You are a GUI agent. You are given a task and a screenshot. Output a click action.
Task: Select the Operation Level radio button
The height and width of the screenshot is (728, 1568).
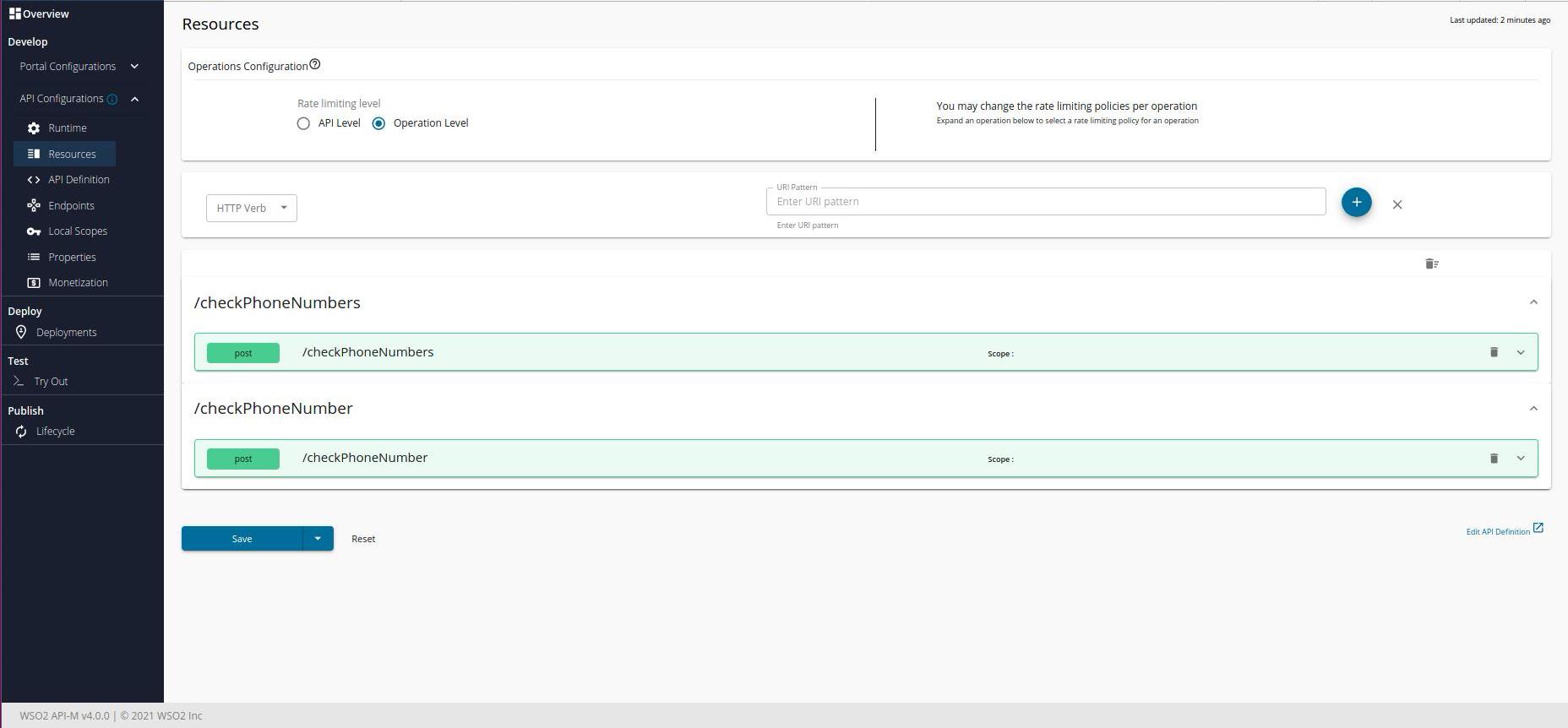(x=378, y=123)
